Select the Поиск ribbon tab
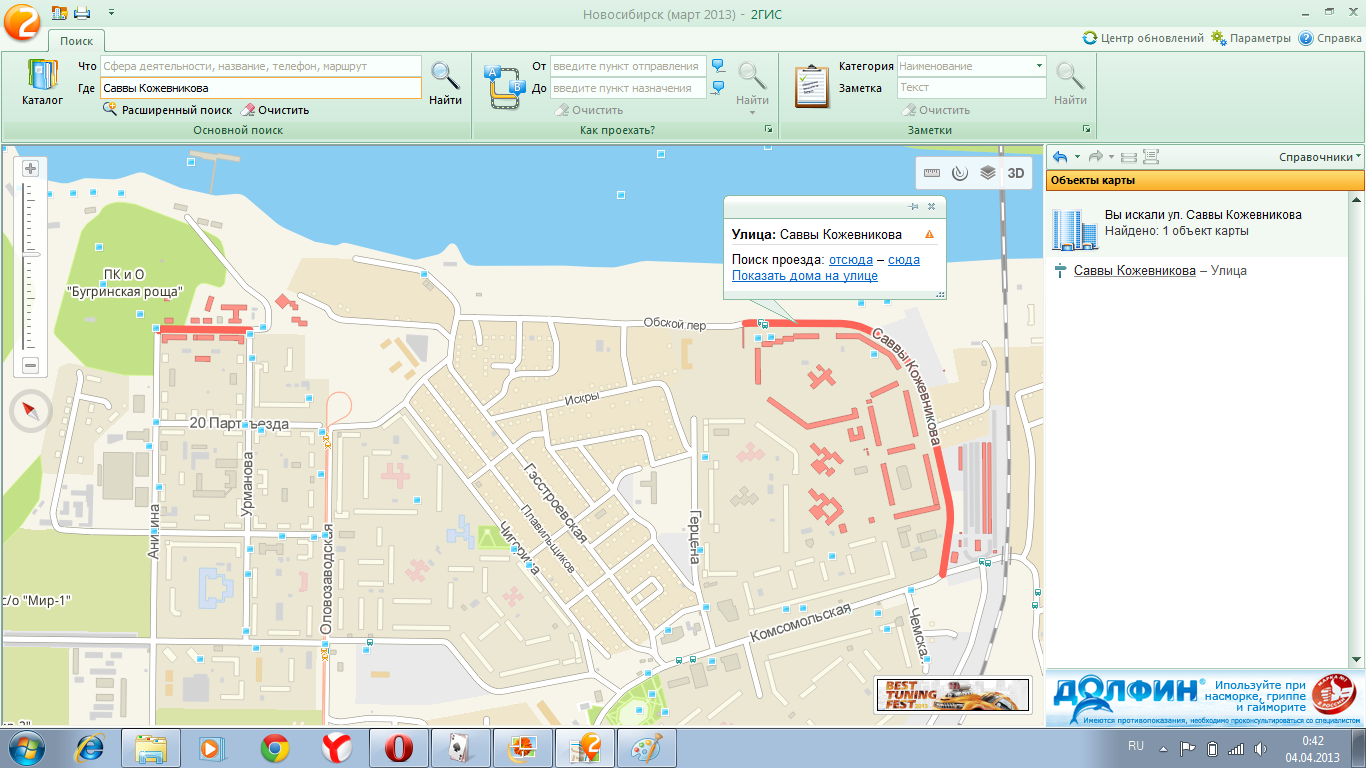 76,41
